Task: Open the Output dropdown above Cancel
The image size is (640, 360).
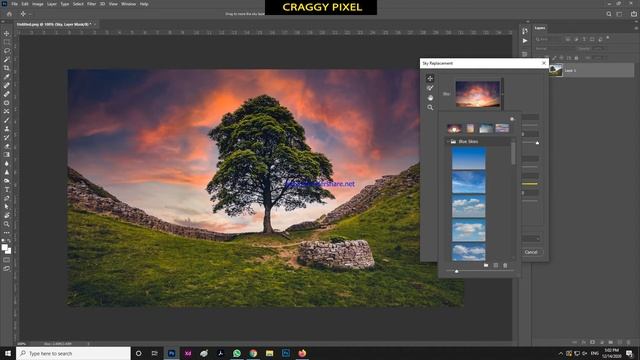Action: point(531,238)
